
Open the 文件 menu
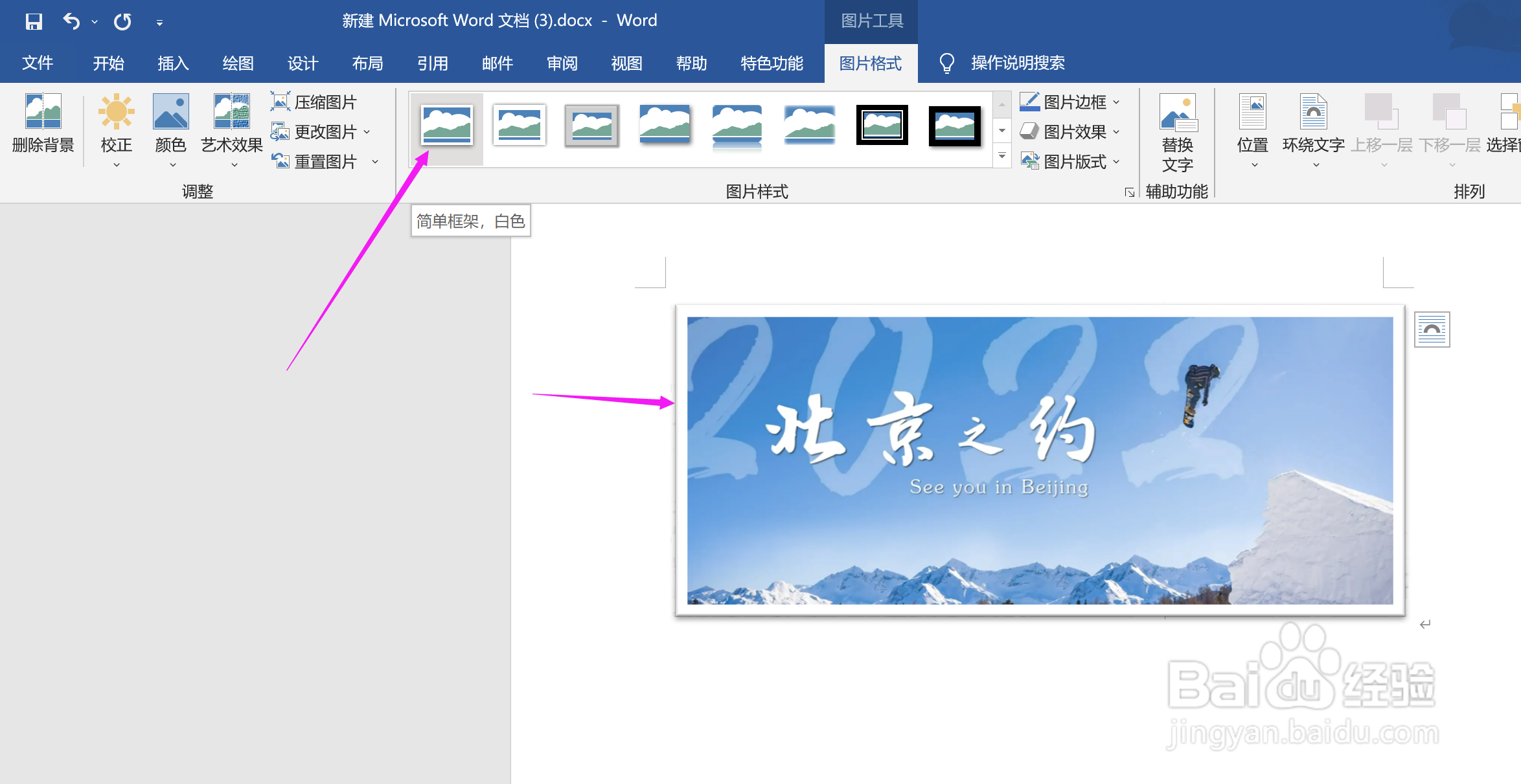(38, 63)
